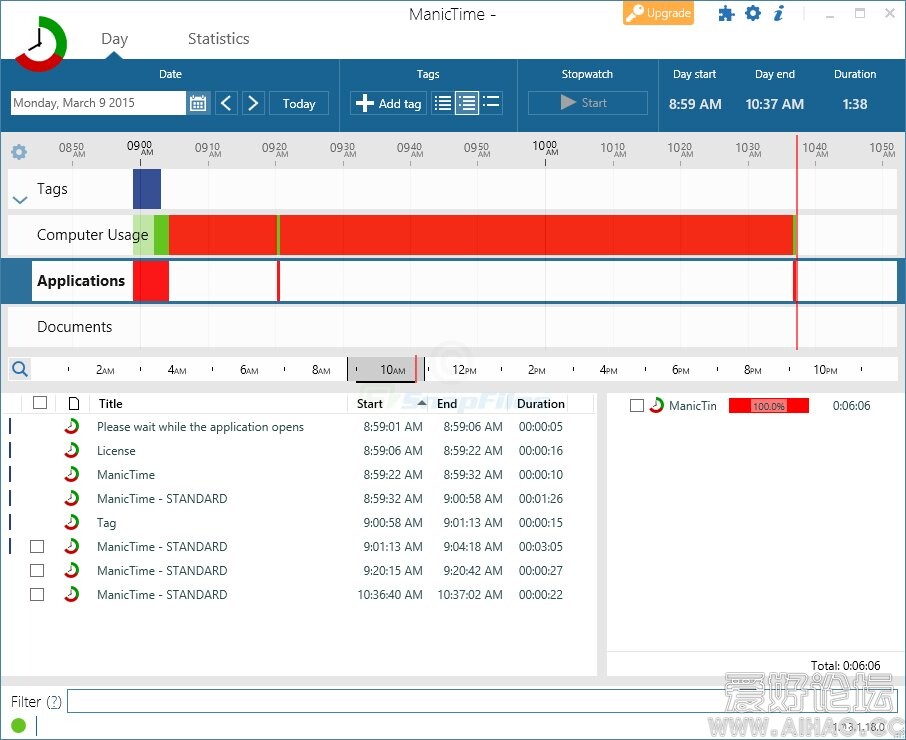The width and height of the screenshot is (906, 740).
Task: Open settings gear in title bar
Action: [753, 13]
